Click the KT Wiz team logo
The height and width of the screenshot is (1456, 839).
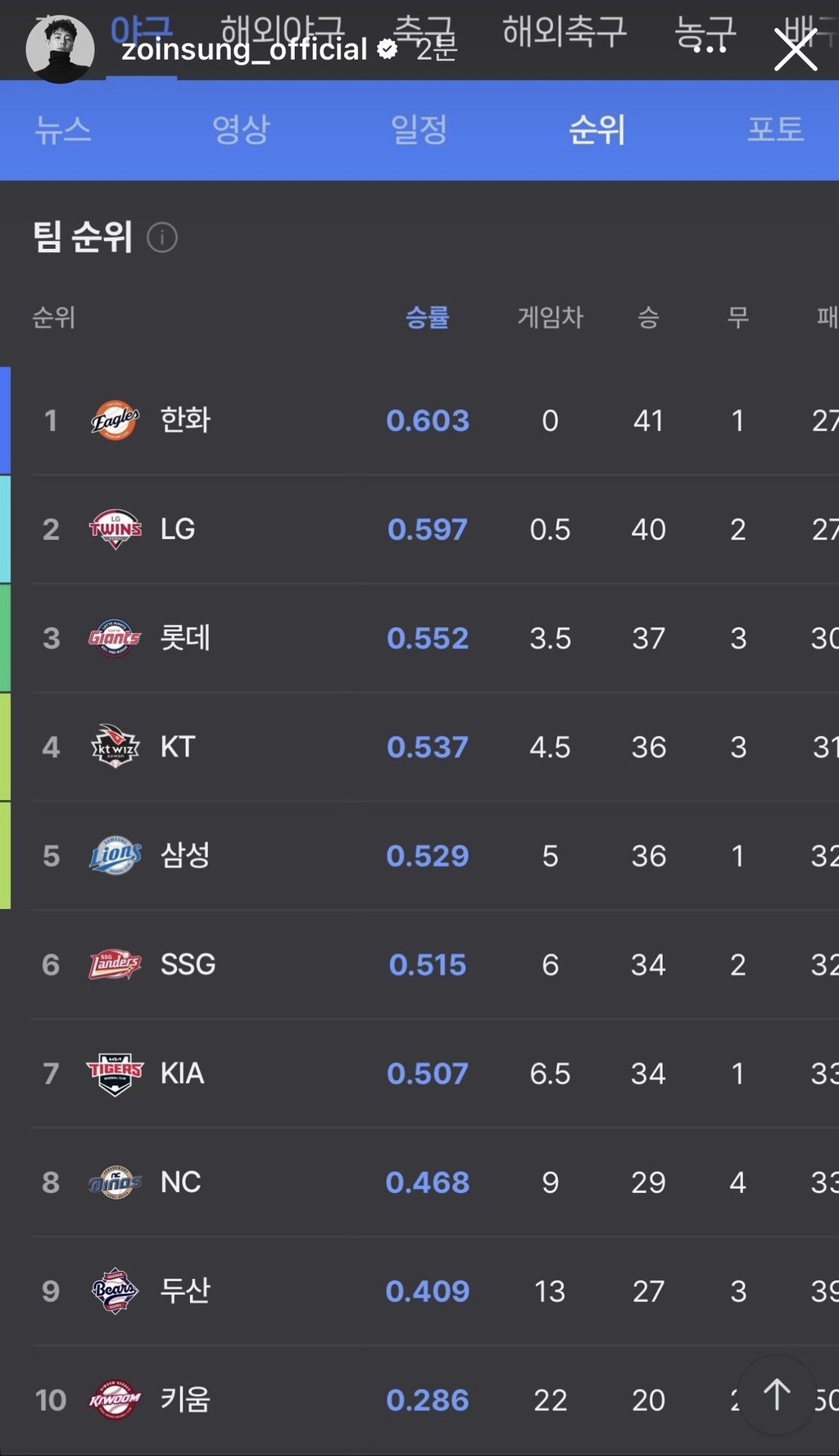coord(115,747)
